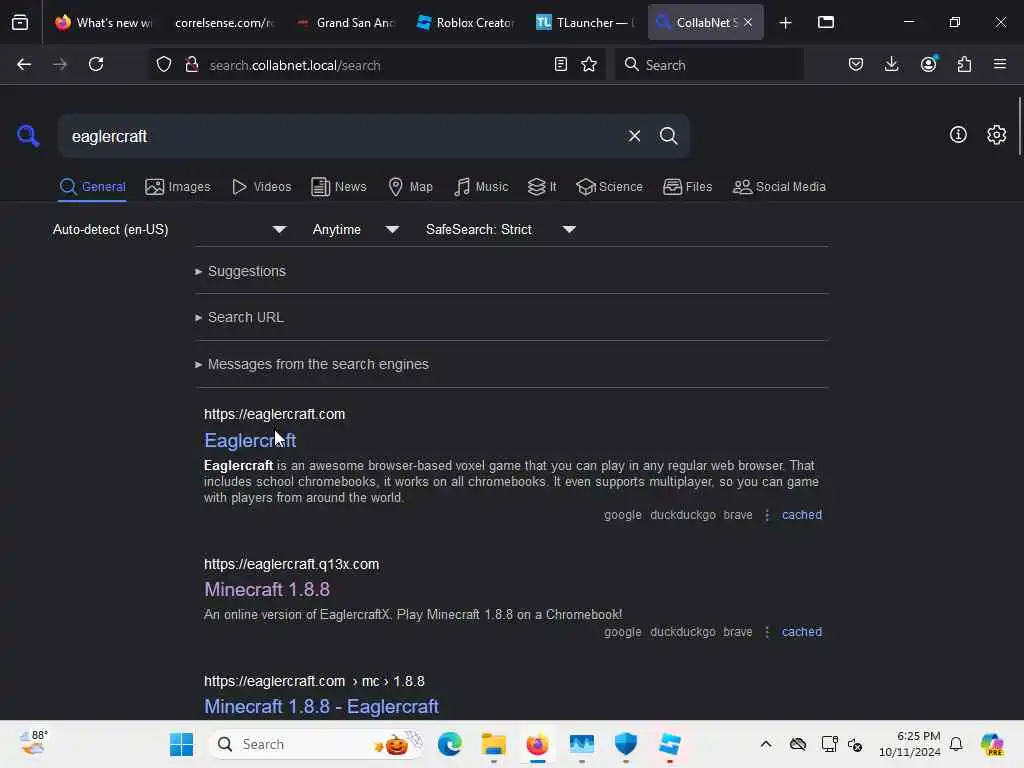Screen dimensions: 1024x768
Task: Open the Anytime time range dropdown
Action: (x=355, y=229)
